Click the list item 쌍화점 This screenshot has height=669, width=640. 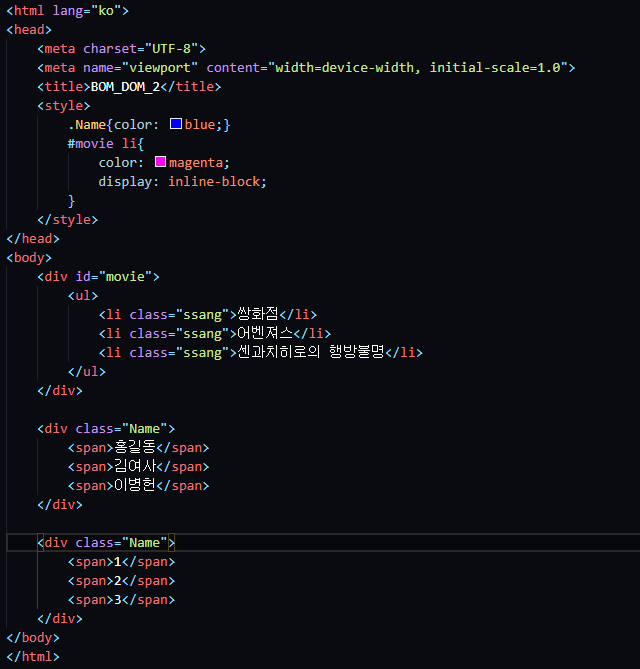coord(208,314)
